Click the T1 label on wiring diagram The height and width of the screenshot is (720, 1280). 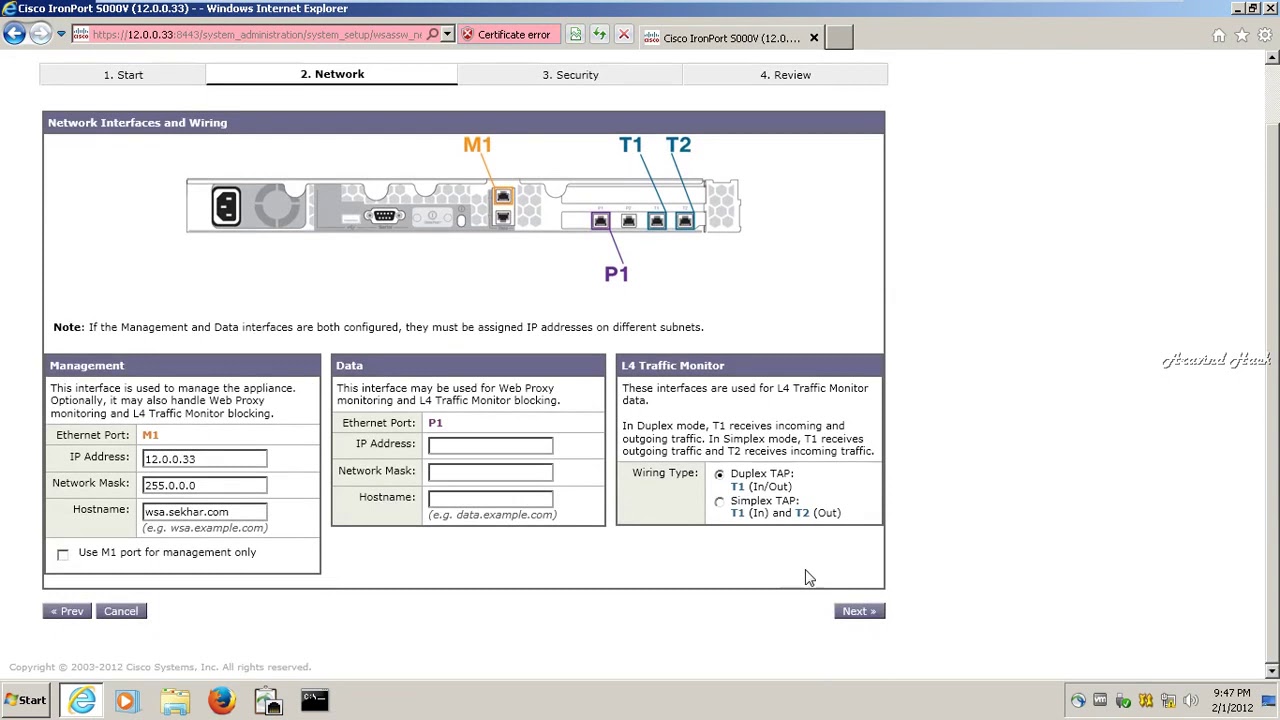[x=631, y=145]
